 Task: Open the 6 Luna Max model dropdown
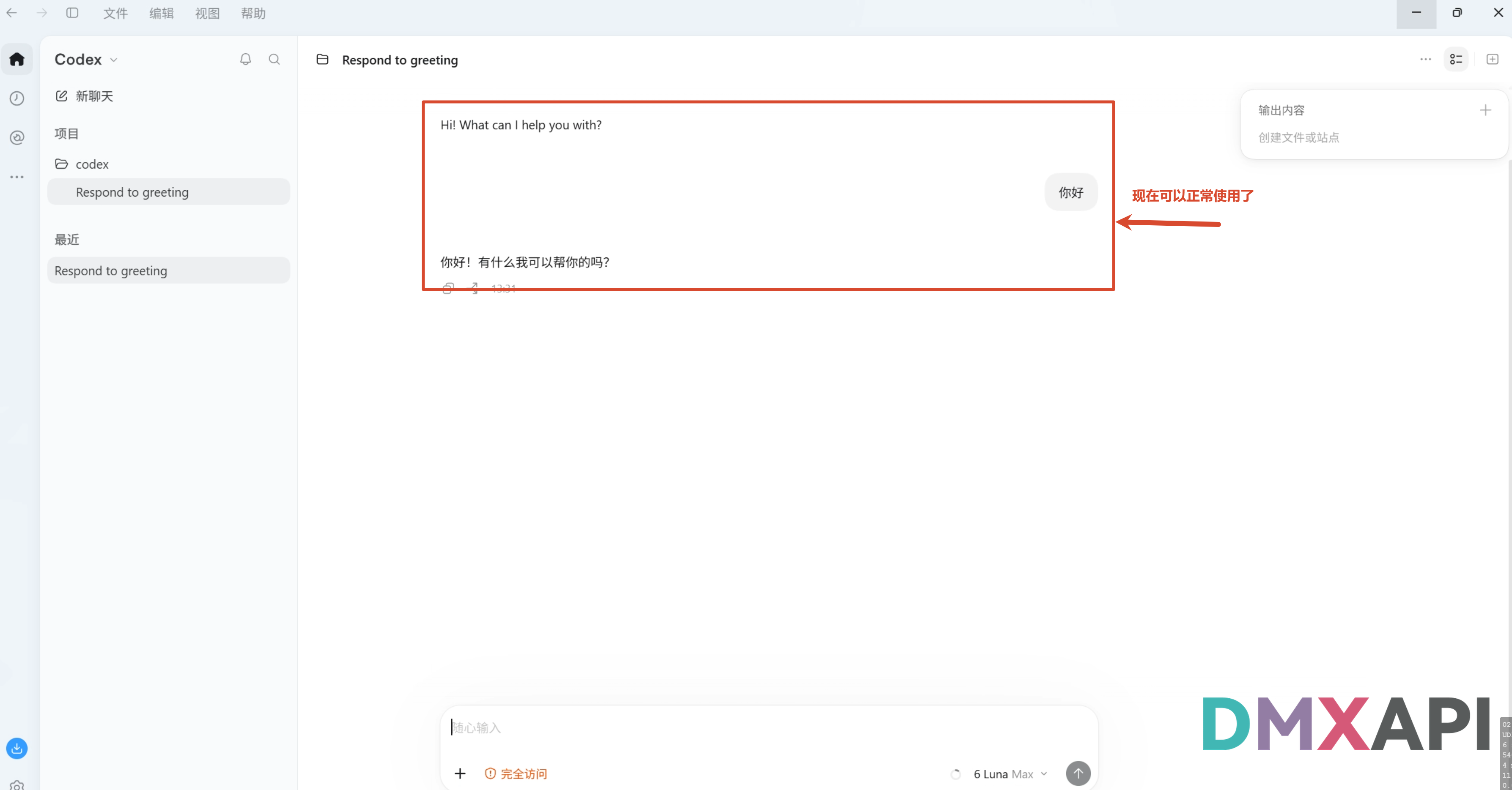[1010, 774]
